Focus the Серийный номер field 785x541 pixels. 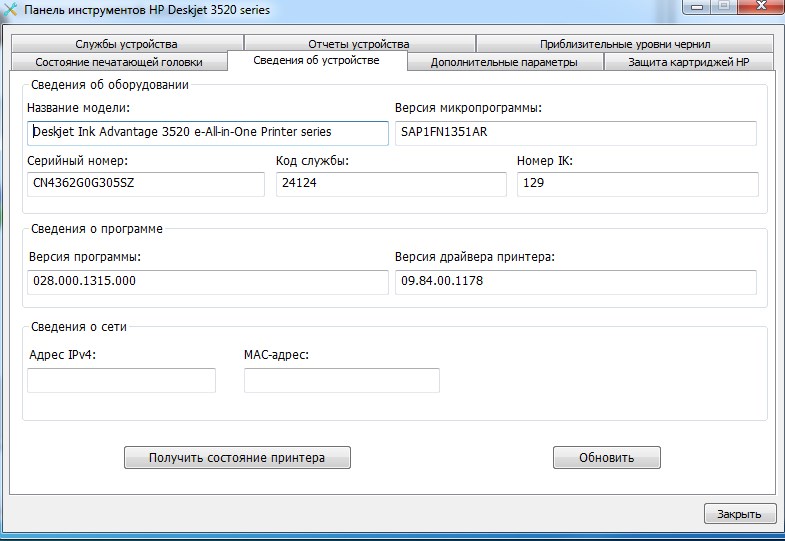coord(146,184)
